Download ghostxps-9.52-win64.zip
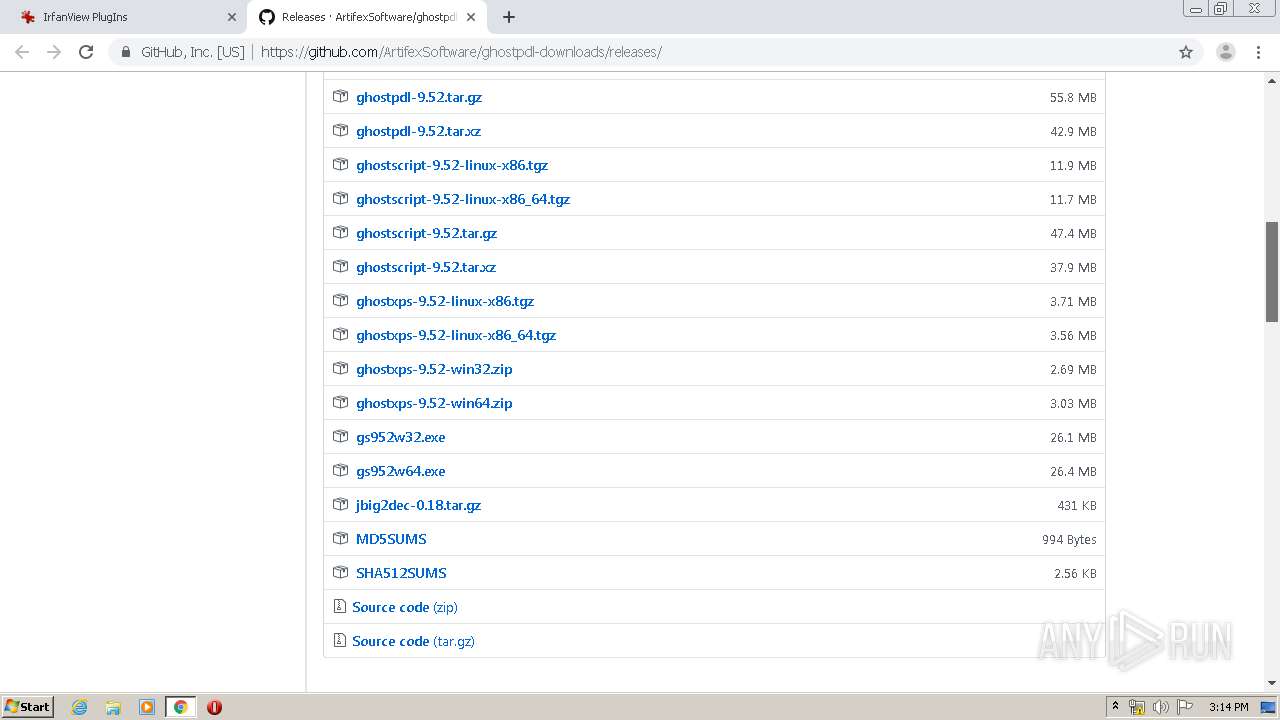This screenshot has width=1280, height=720. click(434, 403)
